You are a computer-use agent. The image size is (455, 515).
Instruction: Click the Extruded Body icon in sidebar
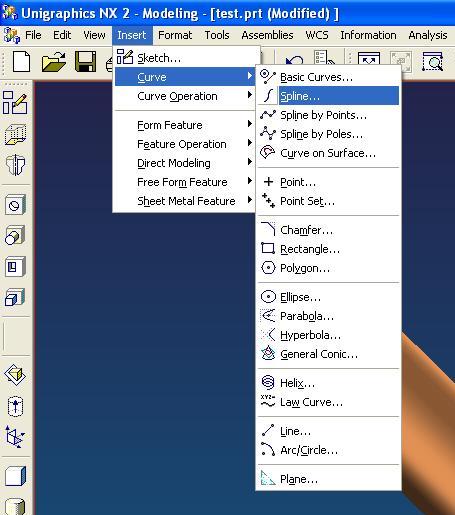[x=15, y=134]
